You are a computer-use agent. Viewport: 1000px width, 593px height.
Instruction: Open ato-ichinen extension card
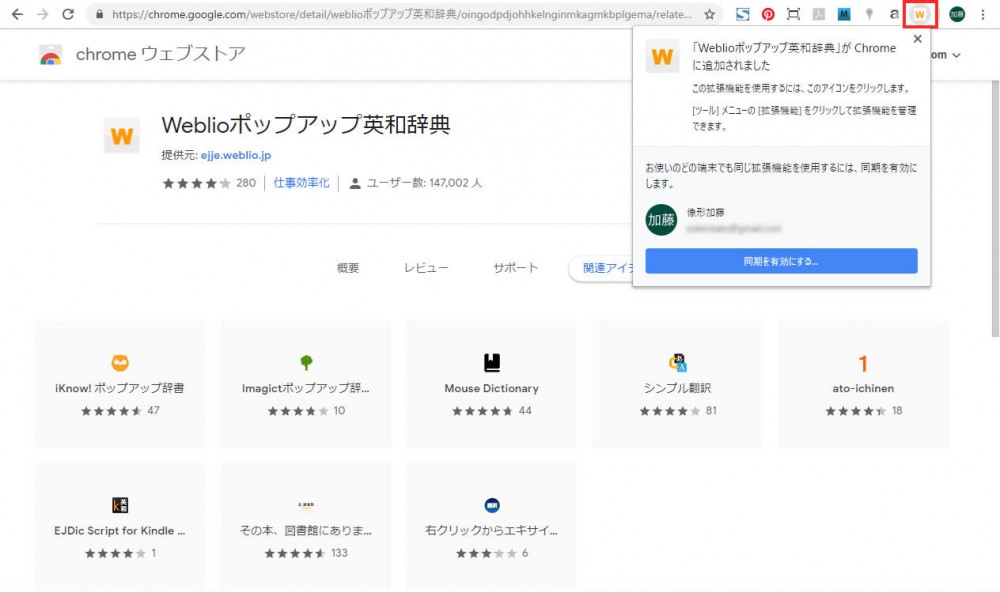(863, 383)
